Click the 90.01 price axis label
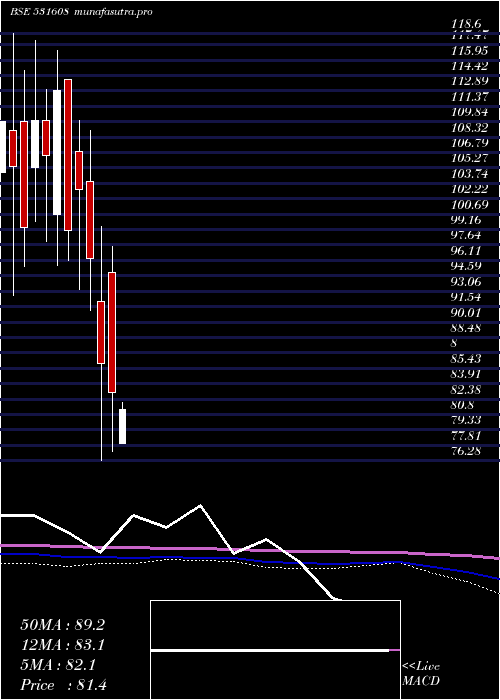The width and height of the screenshot is (500, 700). pos(467,313)
